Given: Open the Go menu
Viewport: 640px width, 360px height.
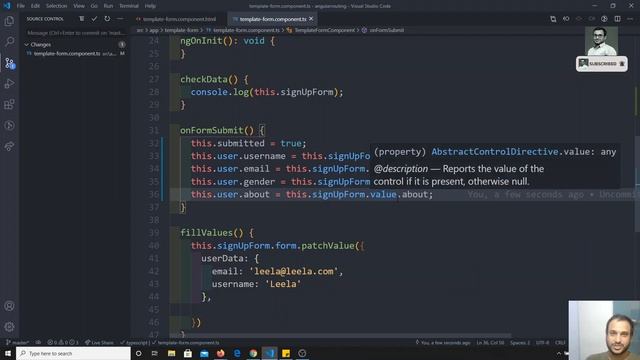Looking at the screenshot, I should [94, 6].
